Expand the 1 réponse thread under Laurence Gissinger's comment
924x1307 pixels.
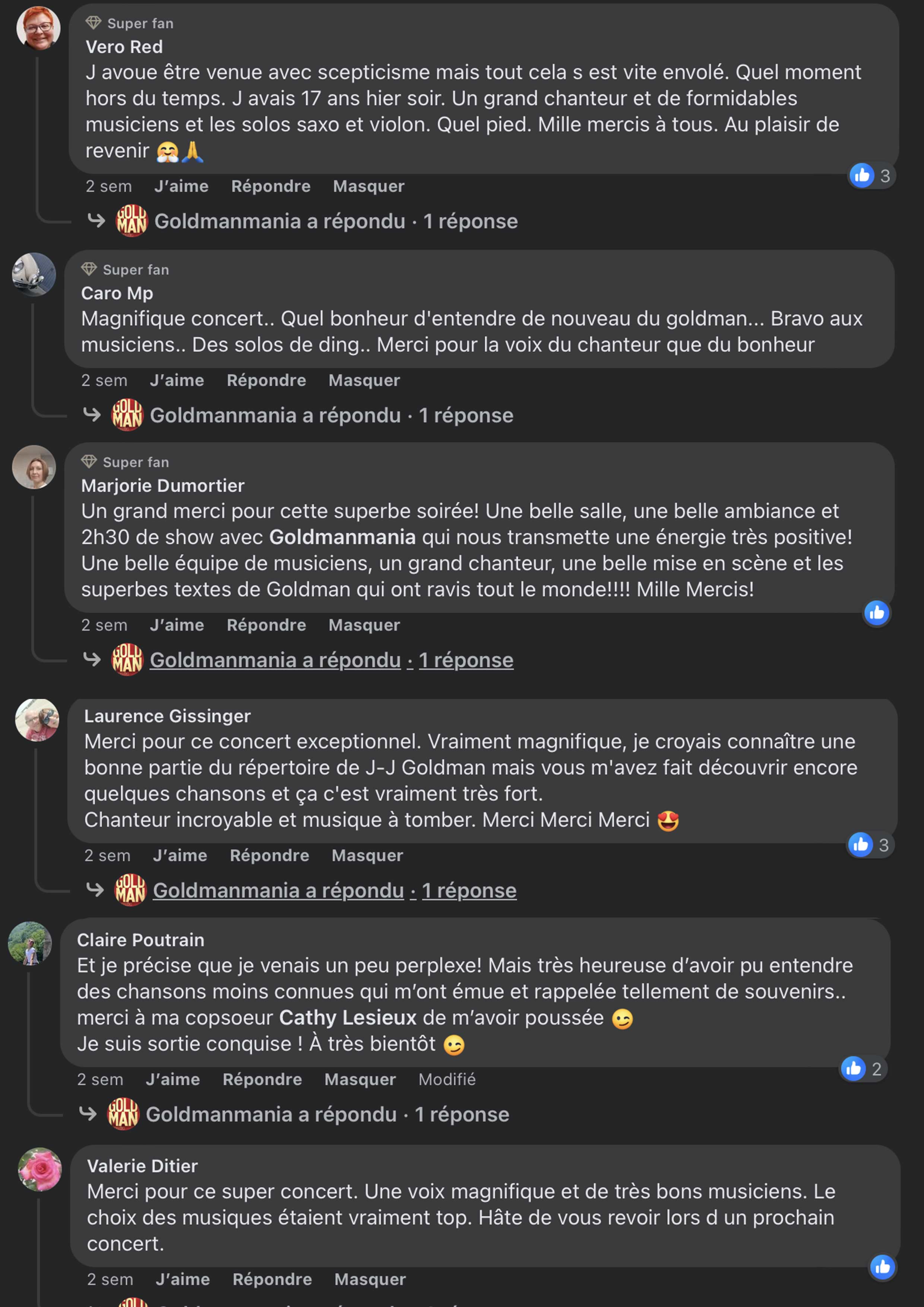[x=469, y=890]
